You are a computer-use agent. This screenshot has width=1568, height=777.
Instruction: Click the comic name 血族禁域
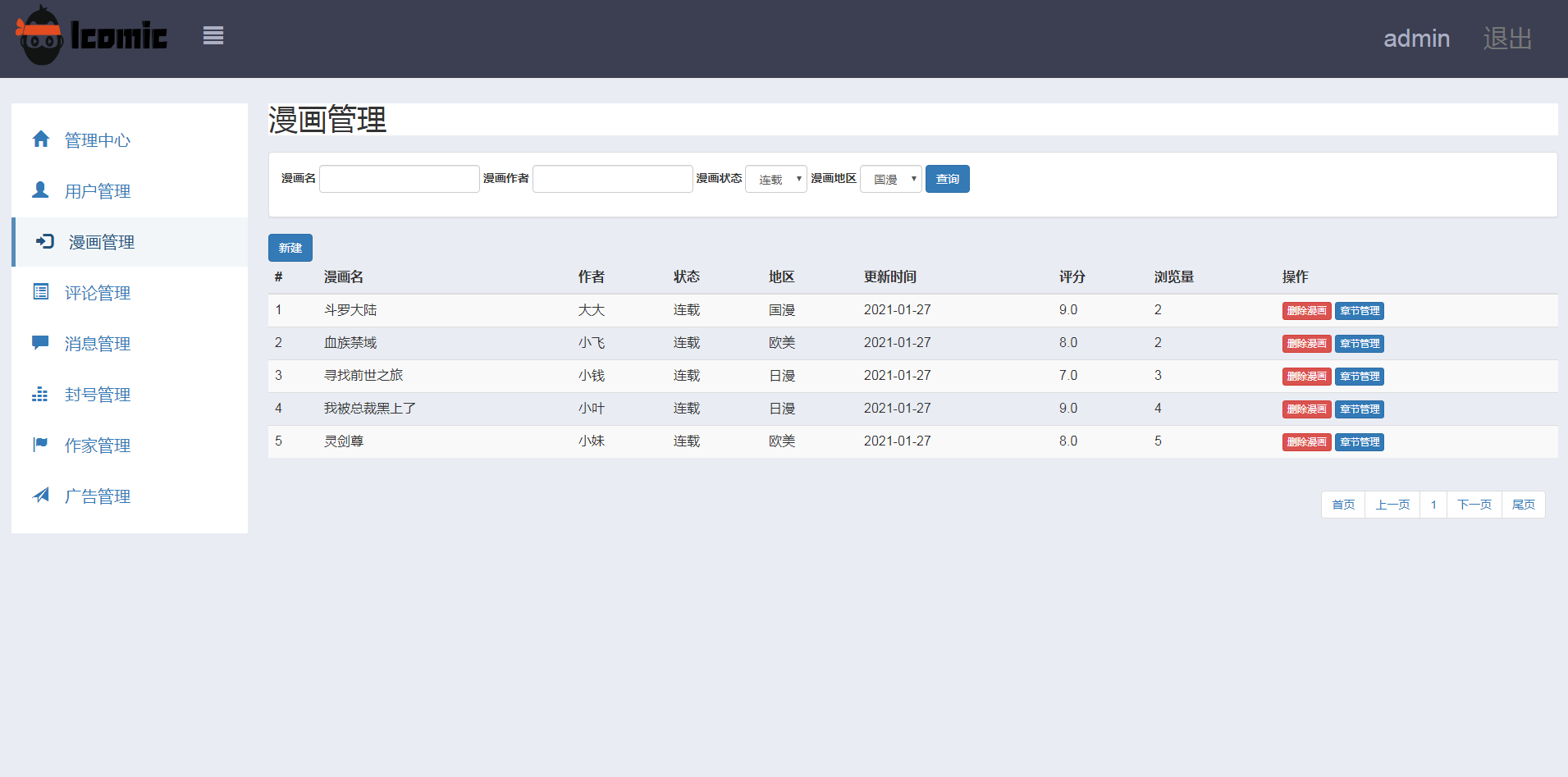click(x=350, y=343)
